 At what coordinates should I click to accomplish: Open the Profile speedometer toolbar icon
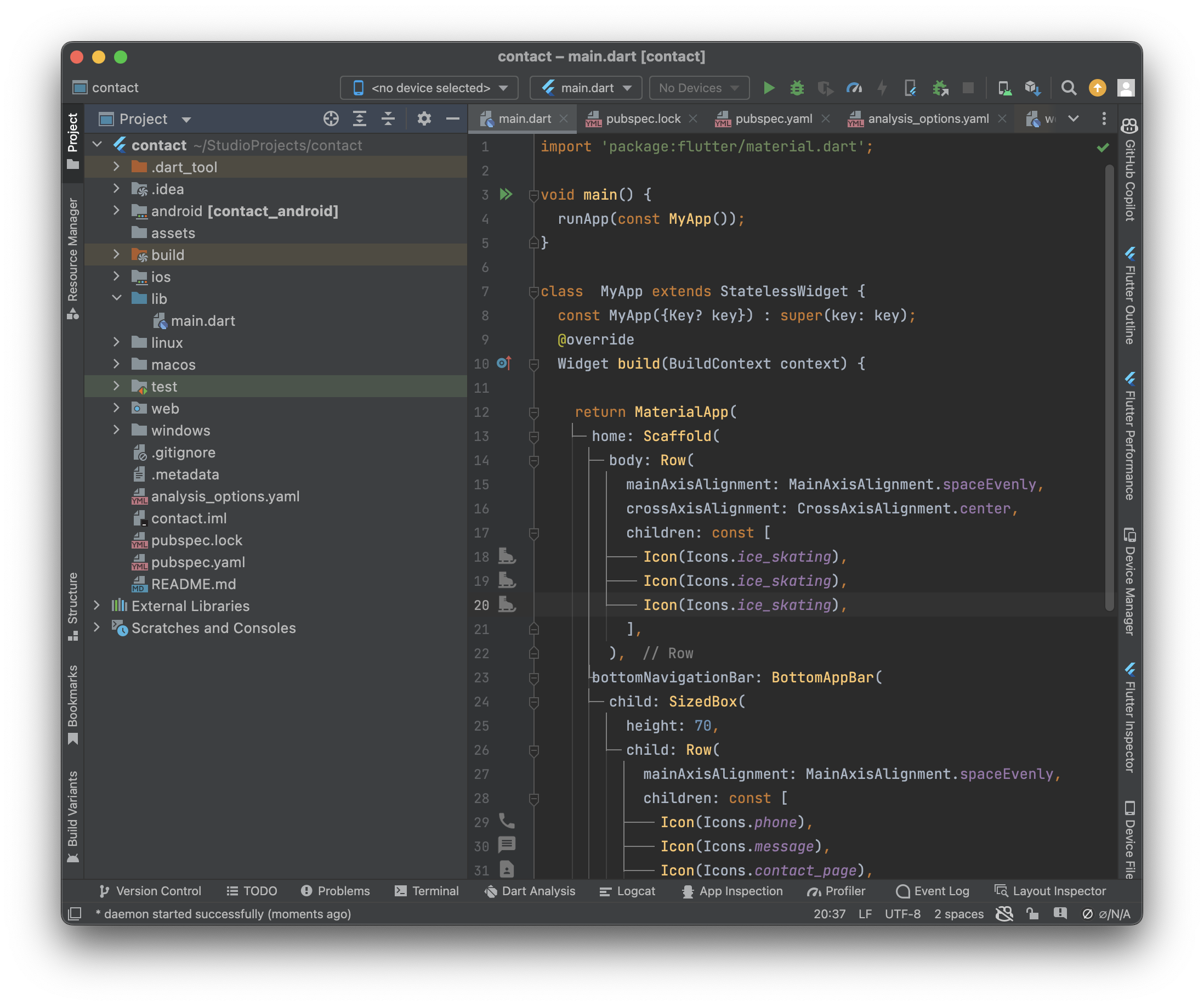[x=854, y=88]
